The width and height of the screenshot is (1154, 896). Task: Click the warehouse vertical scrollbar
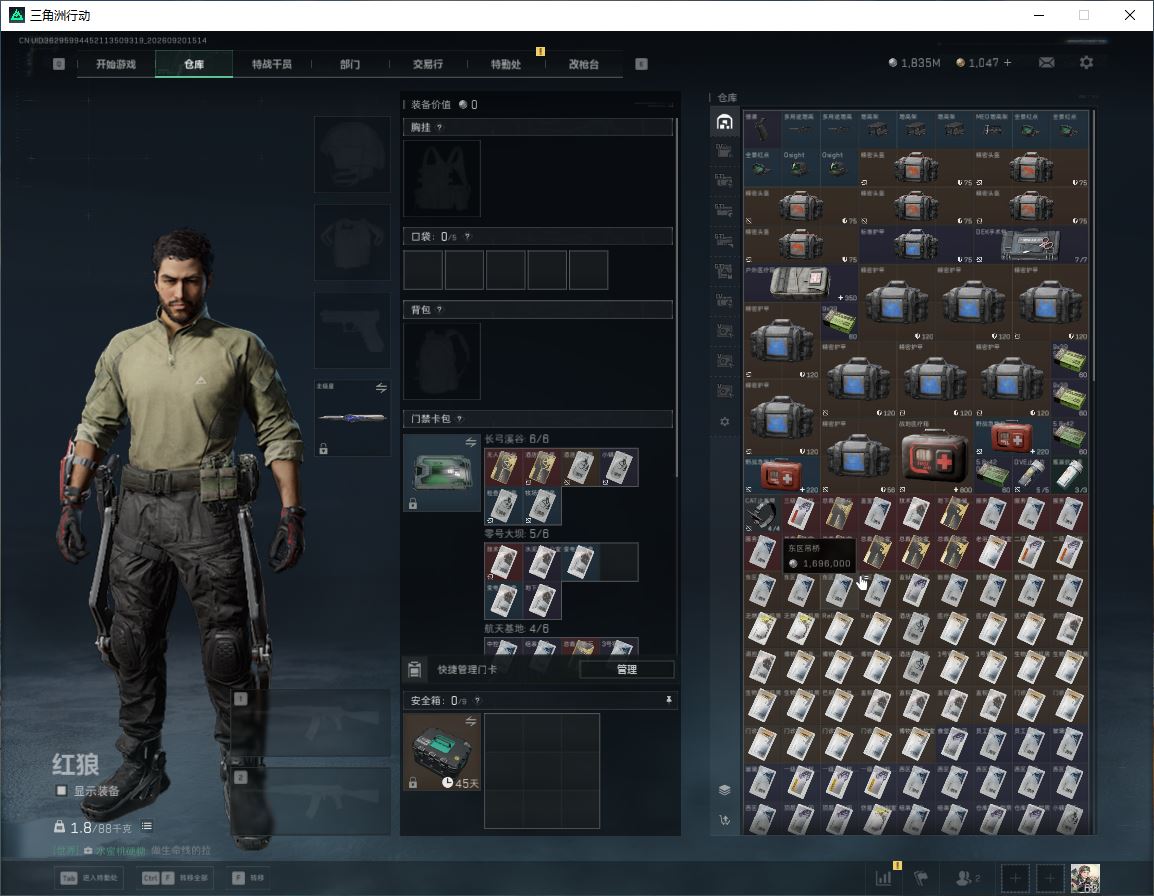tap(1094, 246)
